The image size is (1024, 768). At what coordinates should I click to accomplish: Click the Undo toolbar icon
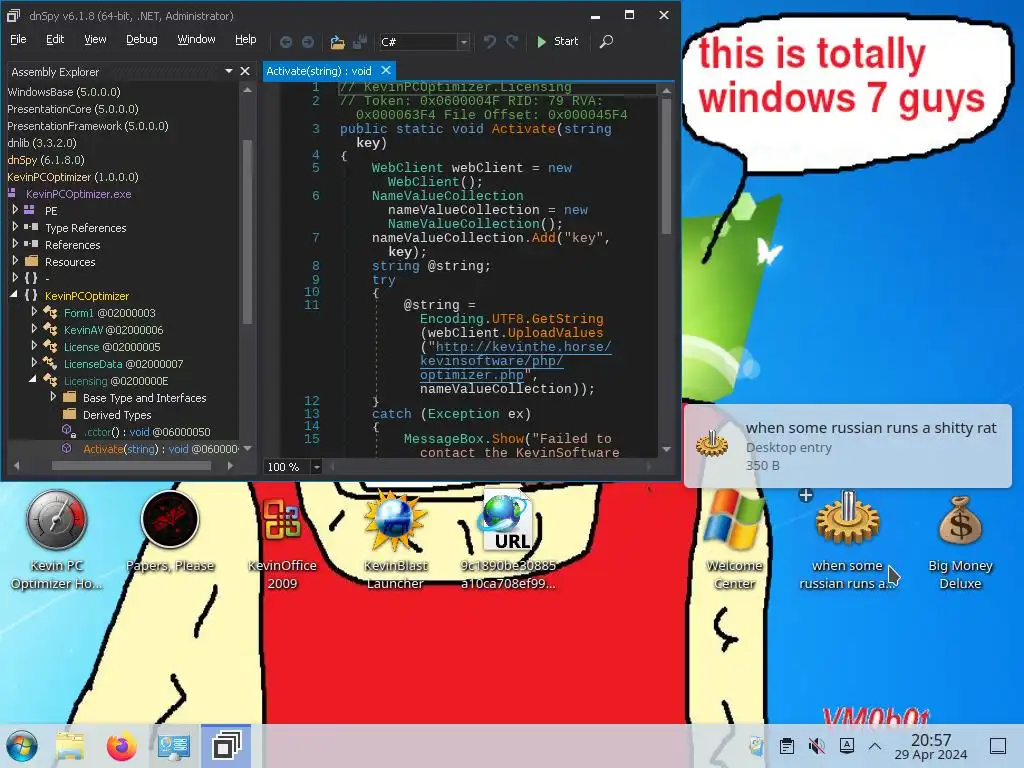pos(490,42)
